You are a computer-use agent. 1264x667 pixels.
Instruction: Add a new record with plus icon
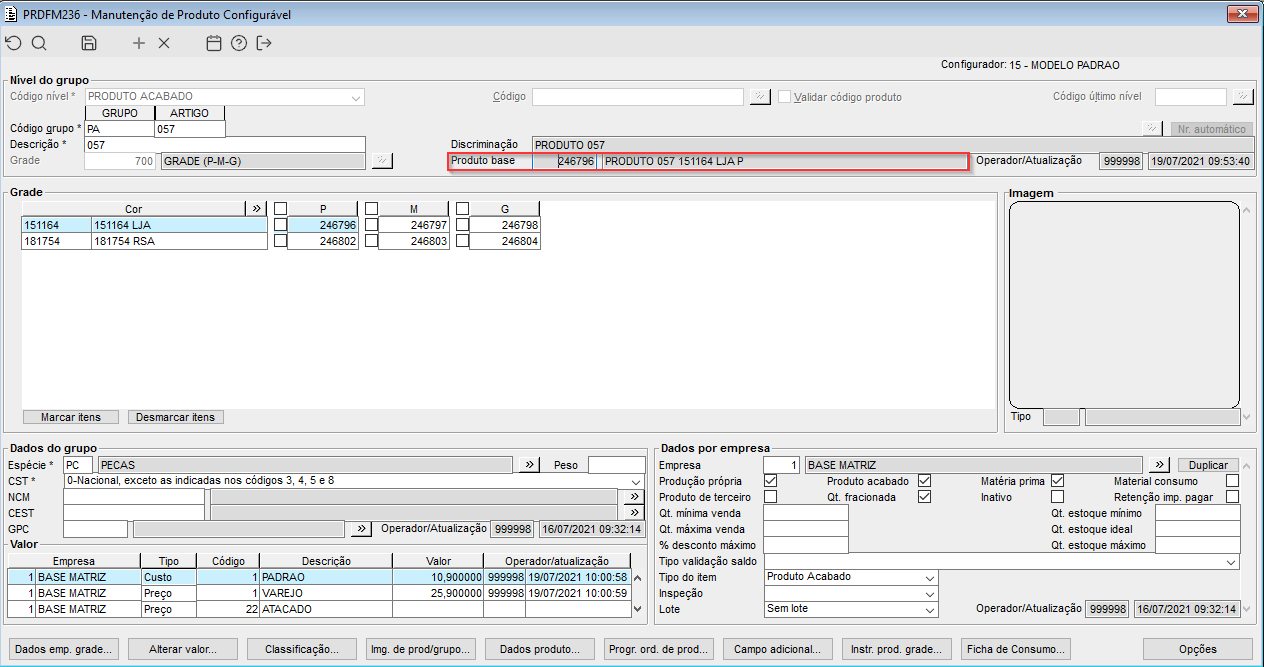click(x=139, y=43)
